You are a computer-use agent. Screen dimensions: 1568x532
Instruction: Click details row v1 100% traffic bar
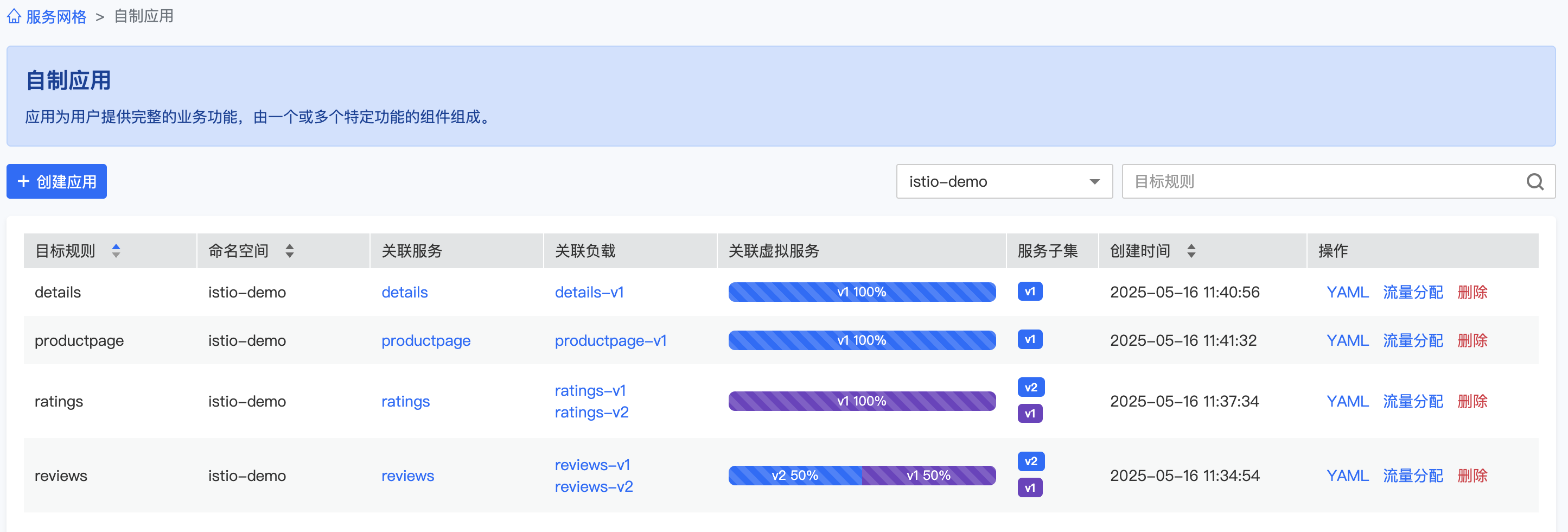[862, 292]
